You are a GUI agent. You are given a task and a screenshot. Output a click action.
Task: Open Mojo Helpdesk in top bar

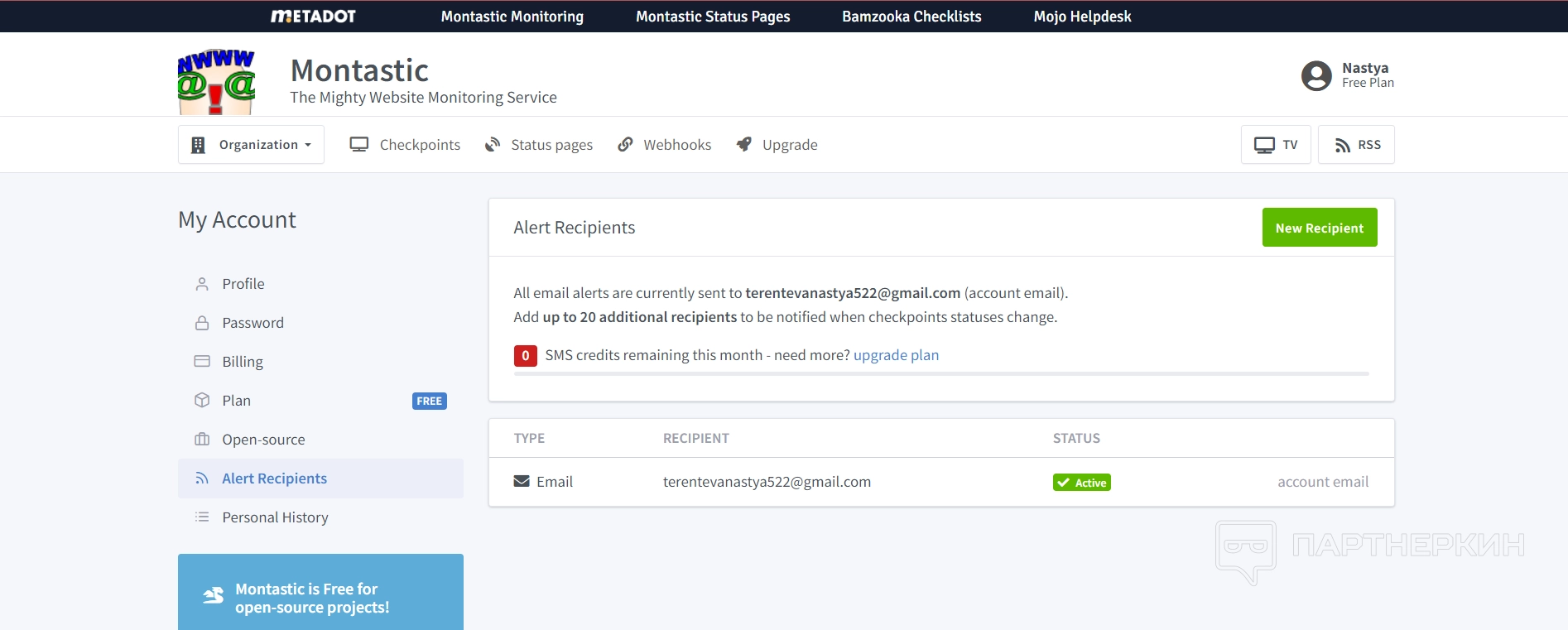click(1082, 17)
